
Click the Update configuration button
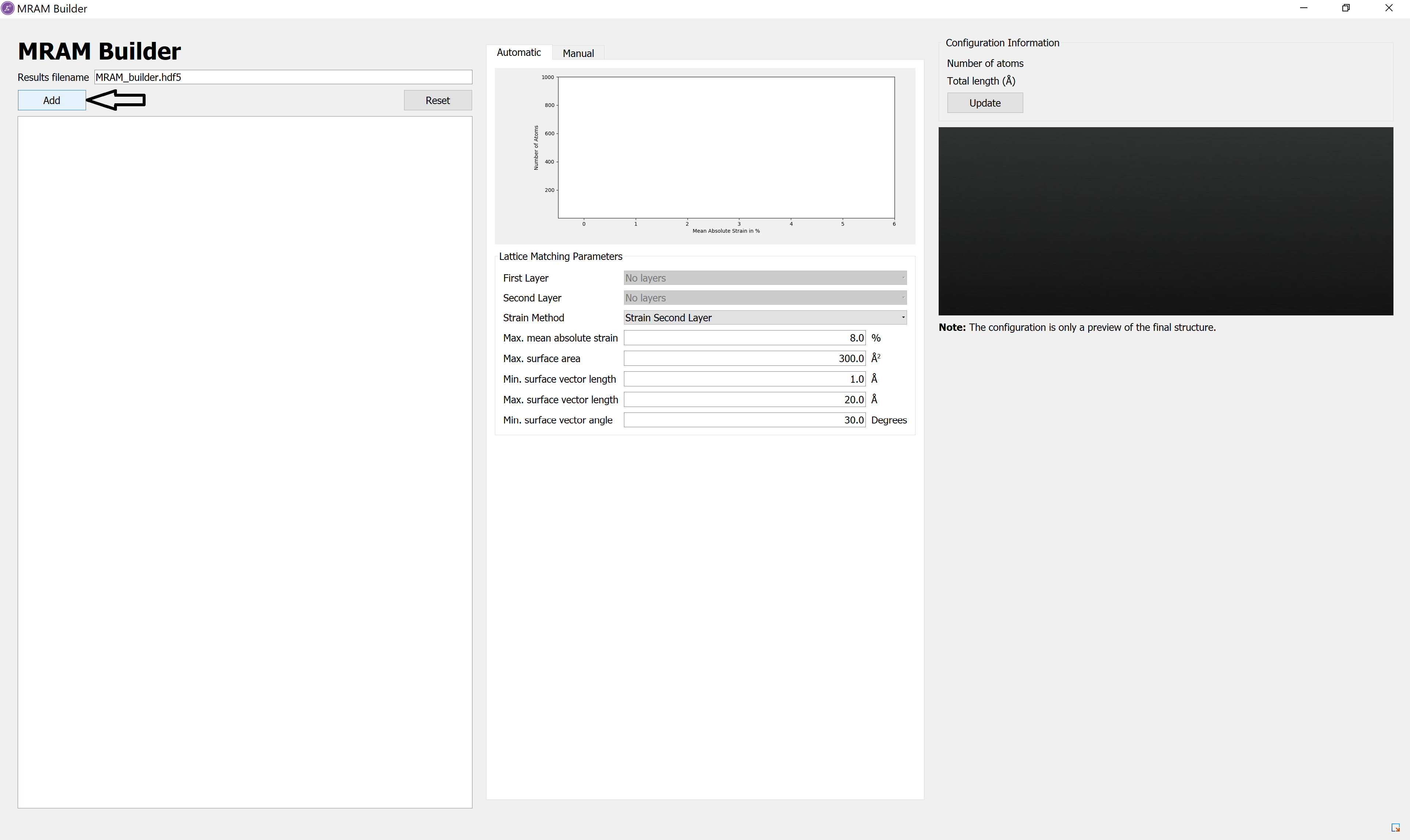(x=985, y=103)
